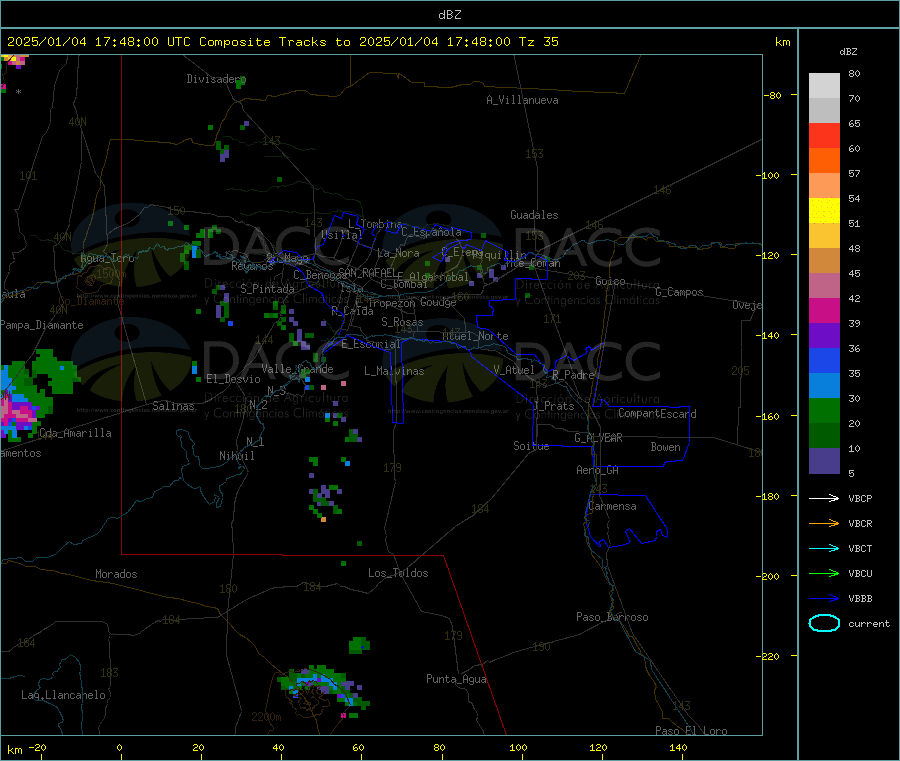Image resolution: width=900 pixels, height=761 pixels.
Task: Click the yellow 51 dBZ color swatch
Action: coord(824,211)
